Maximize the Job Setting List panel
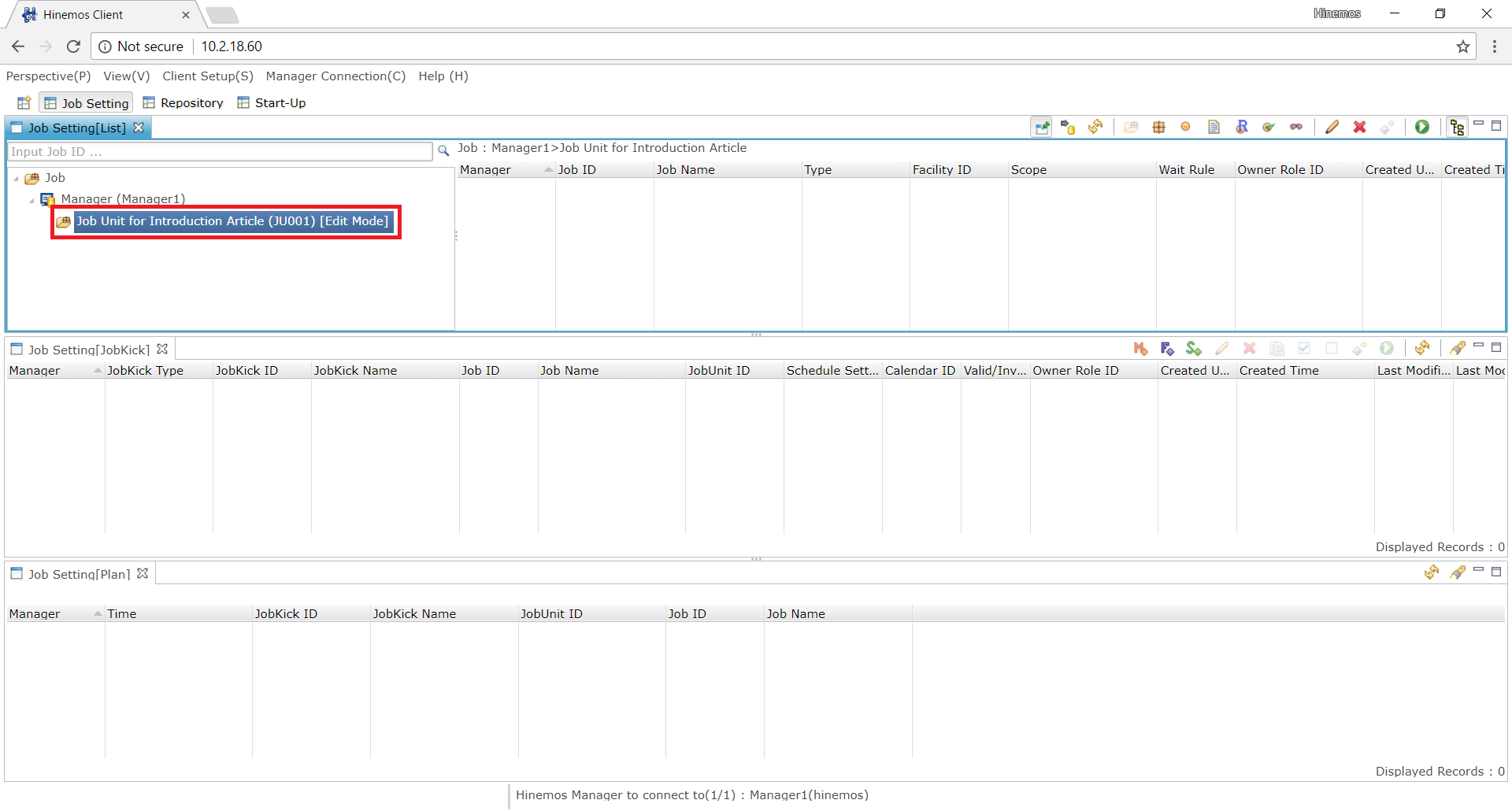Image resolution: width=1512 pixels, height=811 pixels. click(x=1496, y=125)
